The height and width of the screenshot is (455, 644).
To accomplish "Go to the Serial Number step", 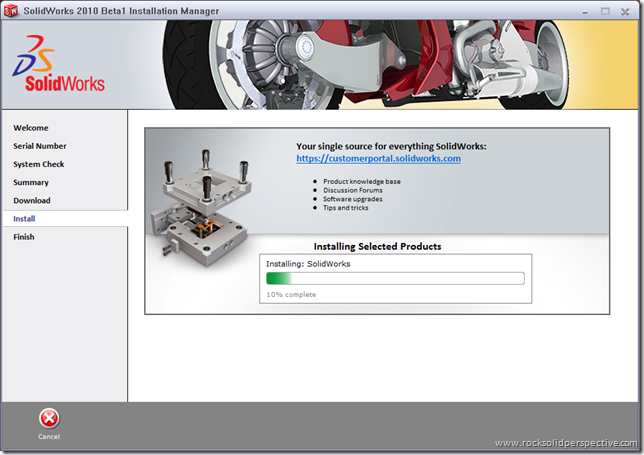I will 40,146.
